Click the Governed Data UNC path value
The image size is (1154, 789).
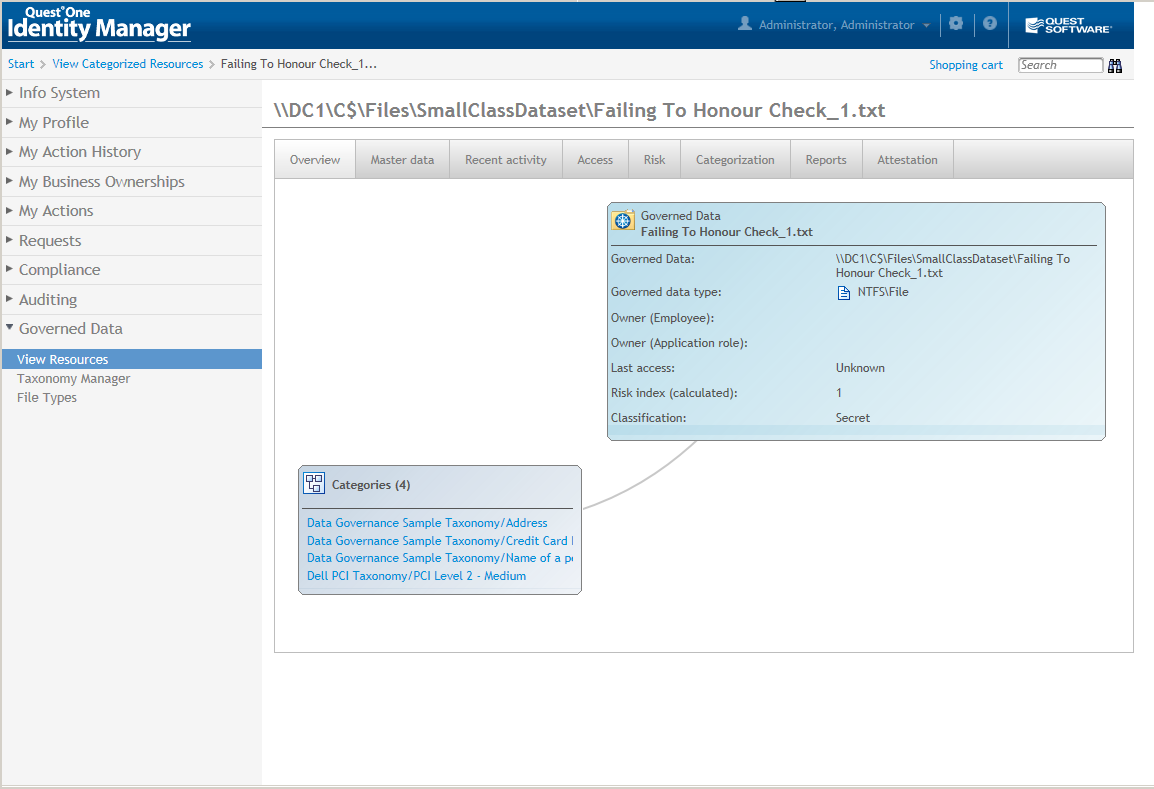coord(952,266)
